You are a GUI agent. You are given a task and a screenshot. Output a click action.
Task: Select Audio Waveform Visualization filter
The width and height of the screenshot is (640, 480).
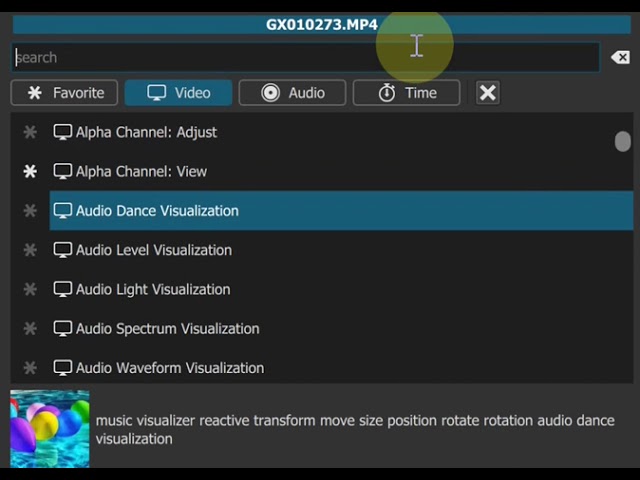[x=341, y=368]
